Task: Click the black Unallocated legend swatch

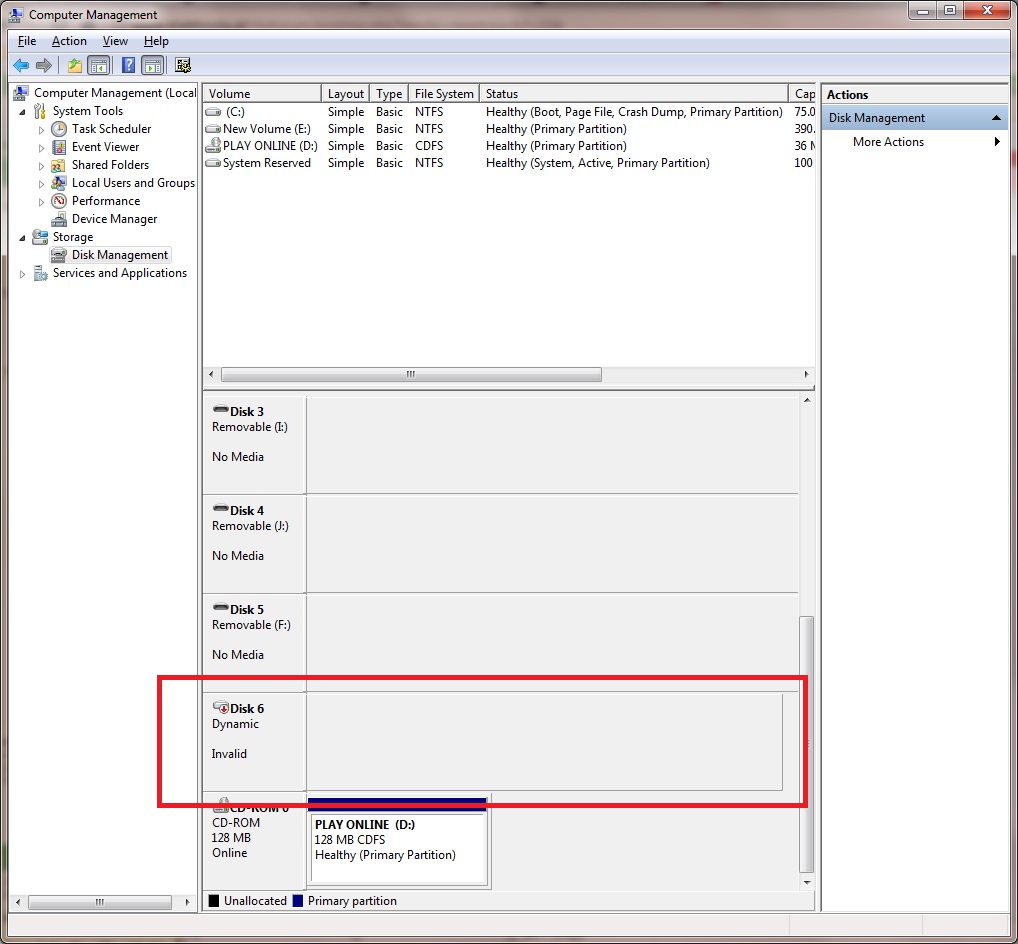Action: coord(214,901)
